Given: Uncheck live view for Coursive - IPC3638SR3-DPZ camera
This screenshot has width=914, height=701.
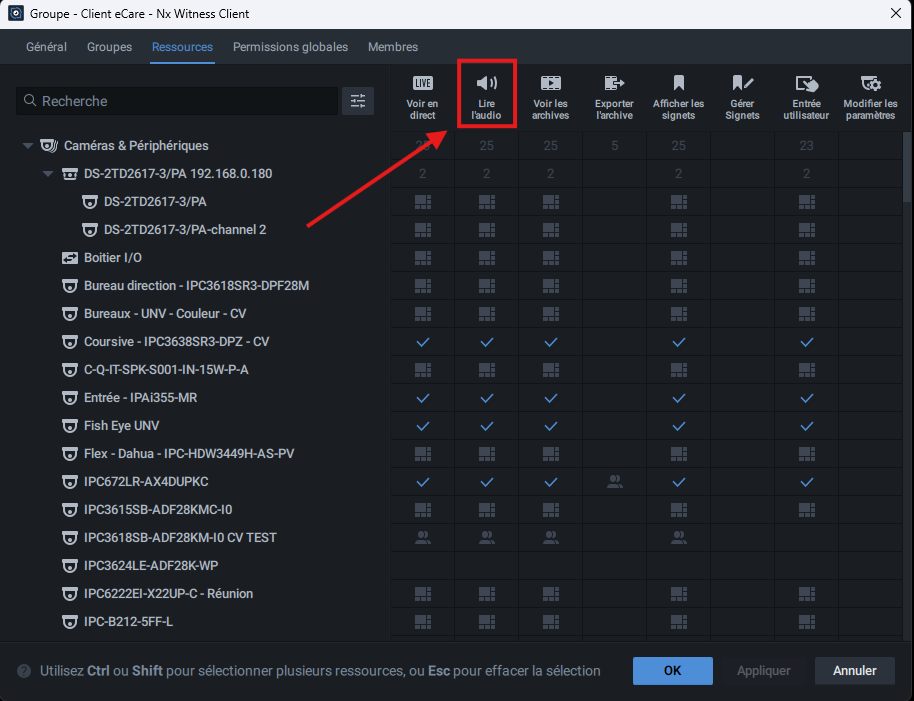Looking at the screenshot, I should pos(422,342).
